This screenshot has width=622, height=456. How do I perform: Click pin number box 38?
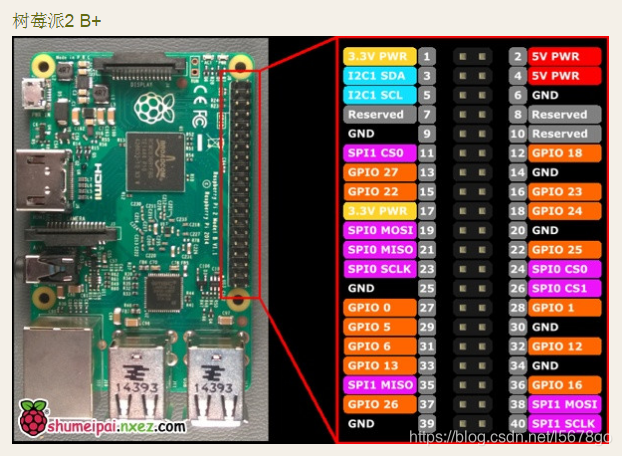point(518,404)
